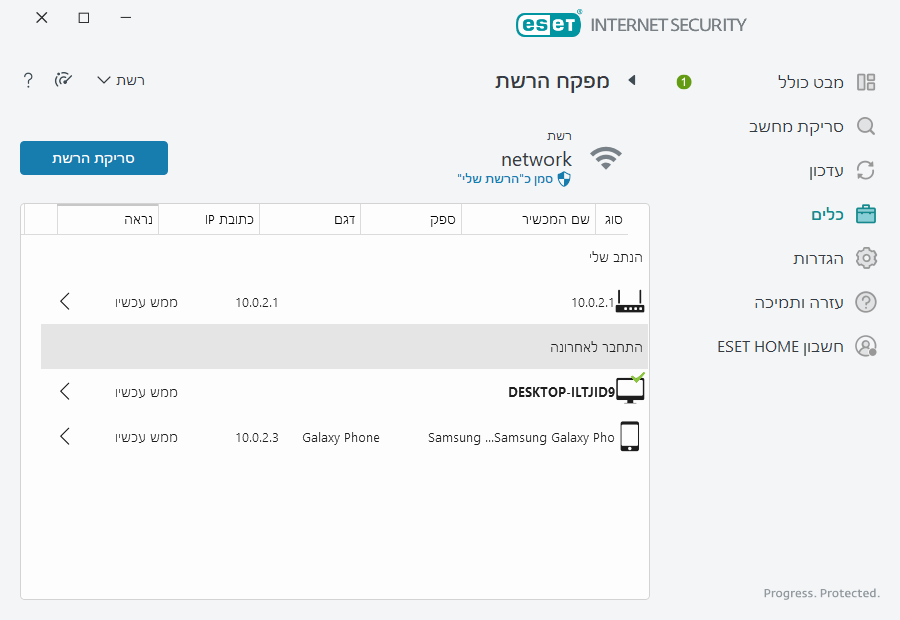Open the רשת dropdown menu

[121, 80]
